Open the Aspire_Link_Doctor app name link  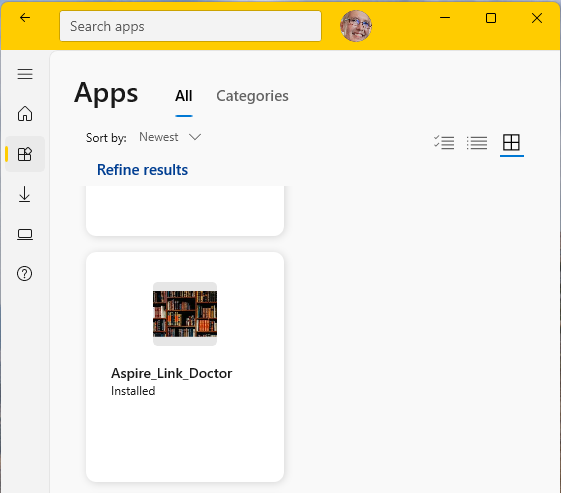tap(171, 374)
